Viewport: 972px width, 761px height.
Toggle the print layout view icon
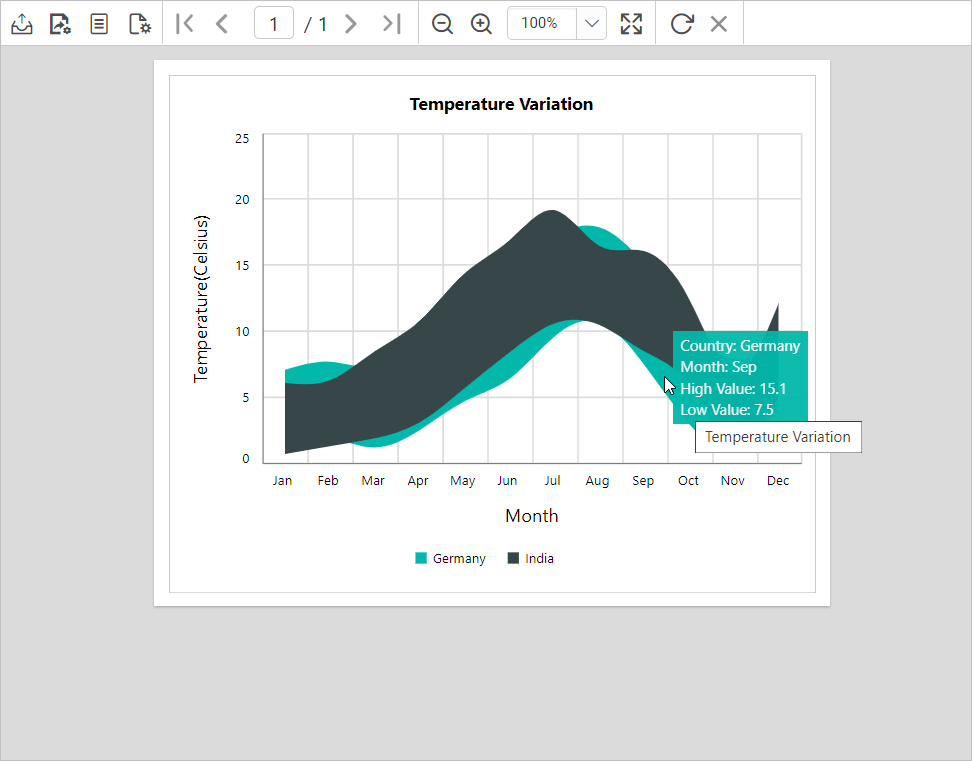click(99, 24)
